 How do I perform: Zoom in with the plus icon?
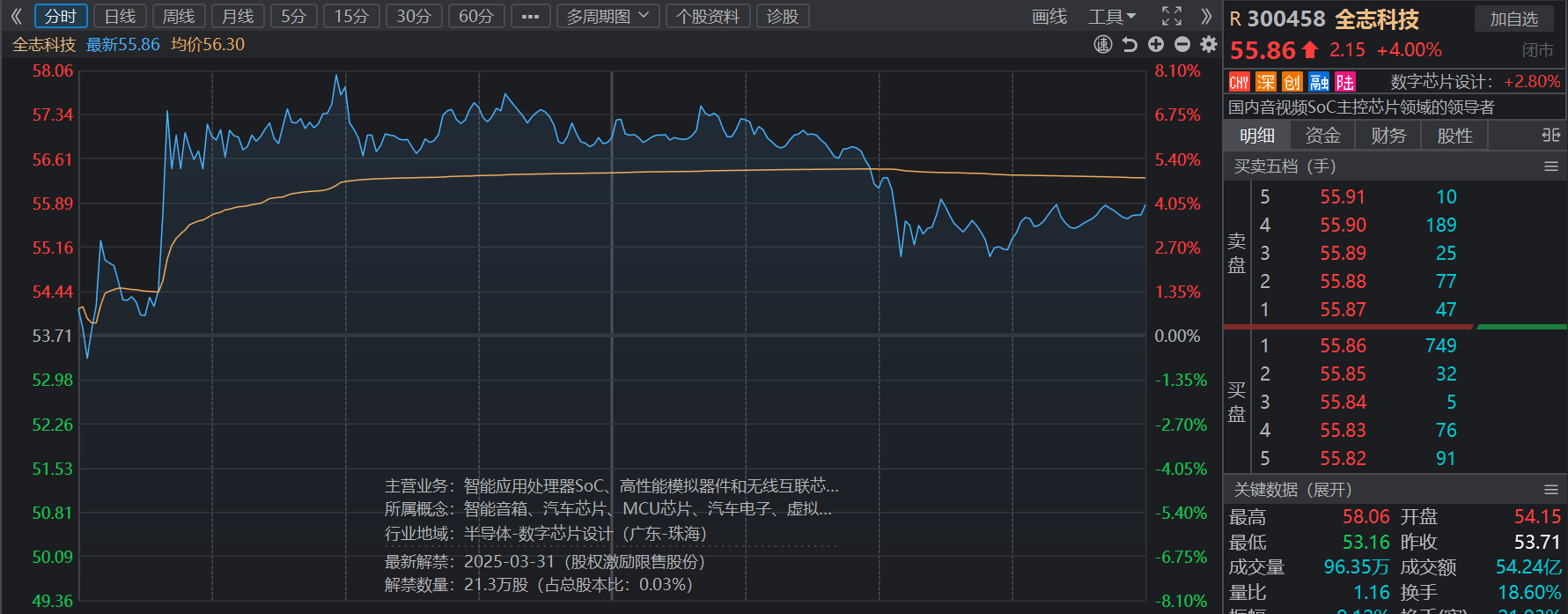point(1156,44)
